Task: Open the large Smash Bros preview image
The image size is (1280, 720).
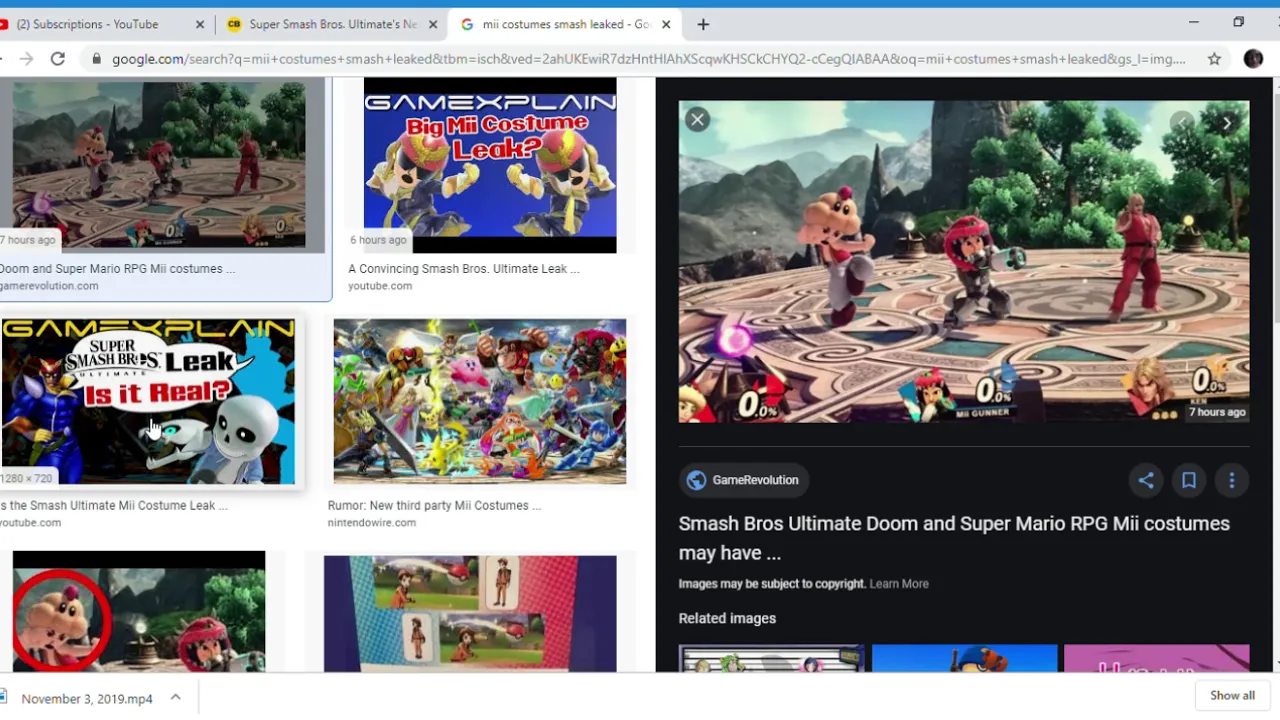Action: (x=964, y=261)
